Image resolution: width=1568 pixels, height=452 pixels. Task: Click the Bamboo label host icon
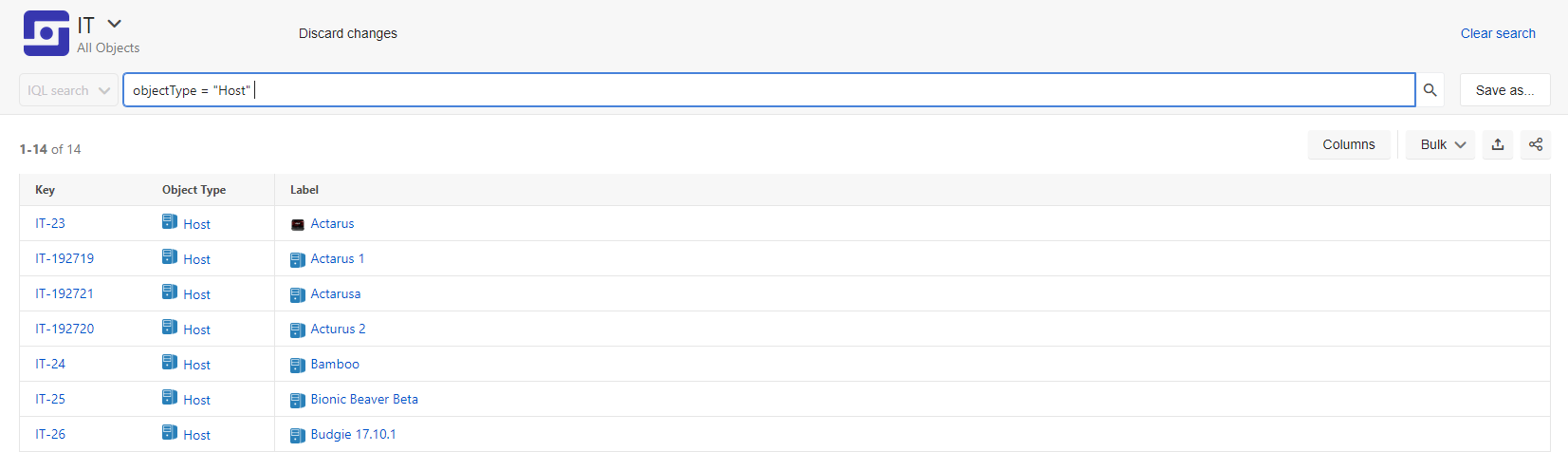(298, 365)
